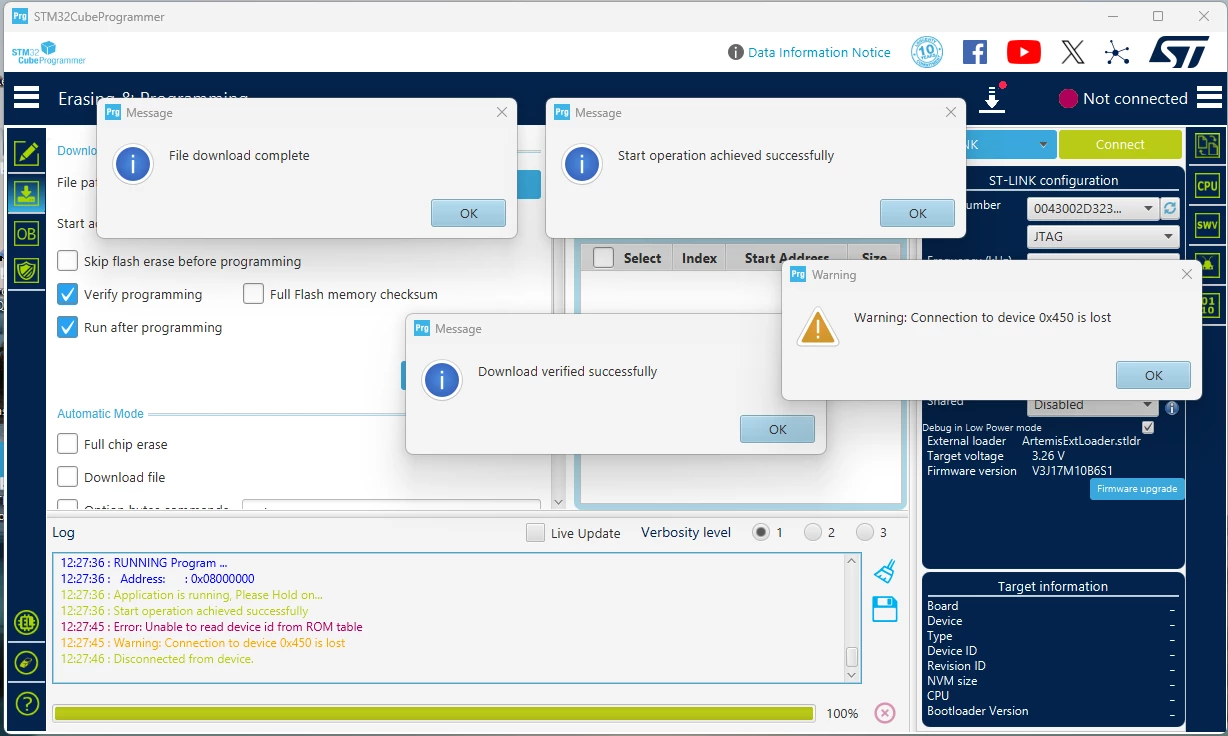The height and width of the screenshot is (736, 1228).
Task: Open the Shared Disabled dropdown
Action: coord(1092,404)
